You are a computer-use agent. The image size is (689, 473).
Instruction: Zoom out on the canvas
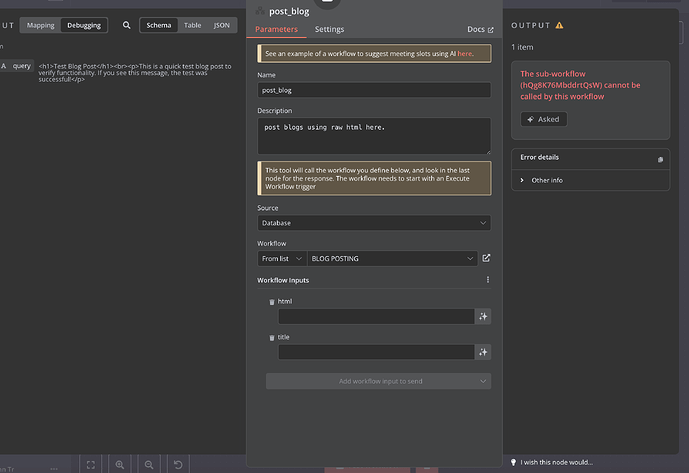click(149, 465)
